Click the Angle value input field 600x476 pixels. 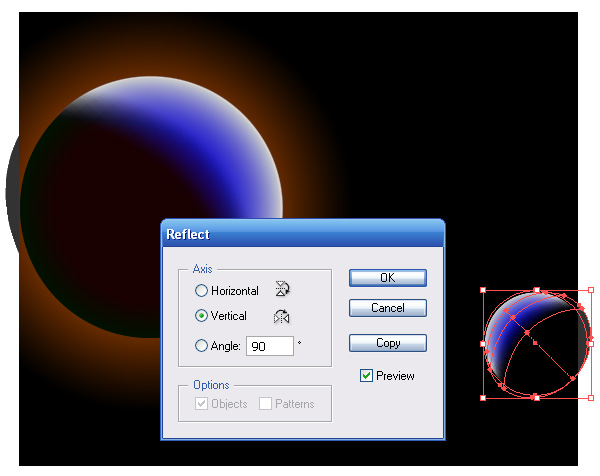point(270,346)
